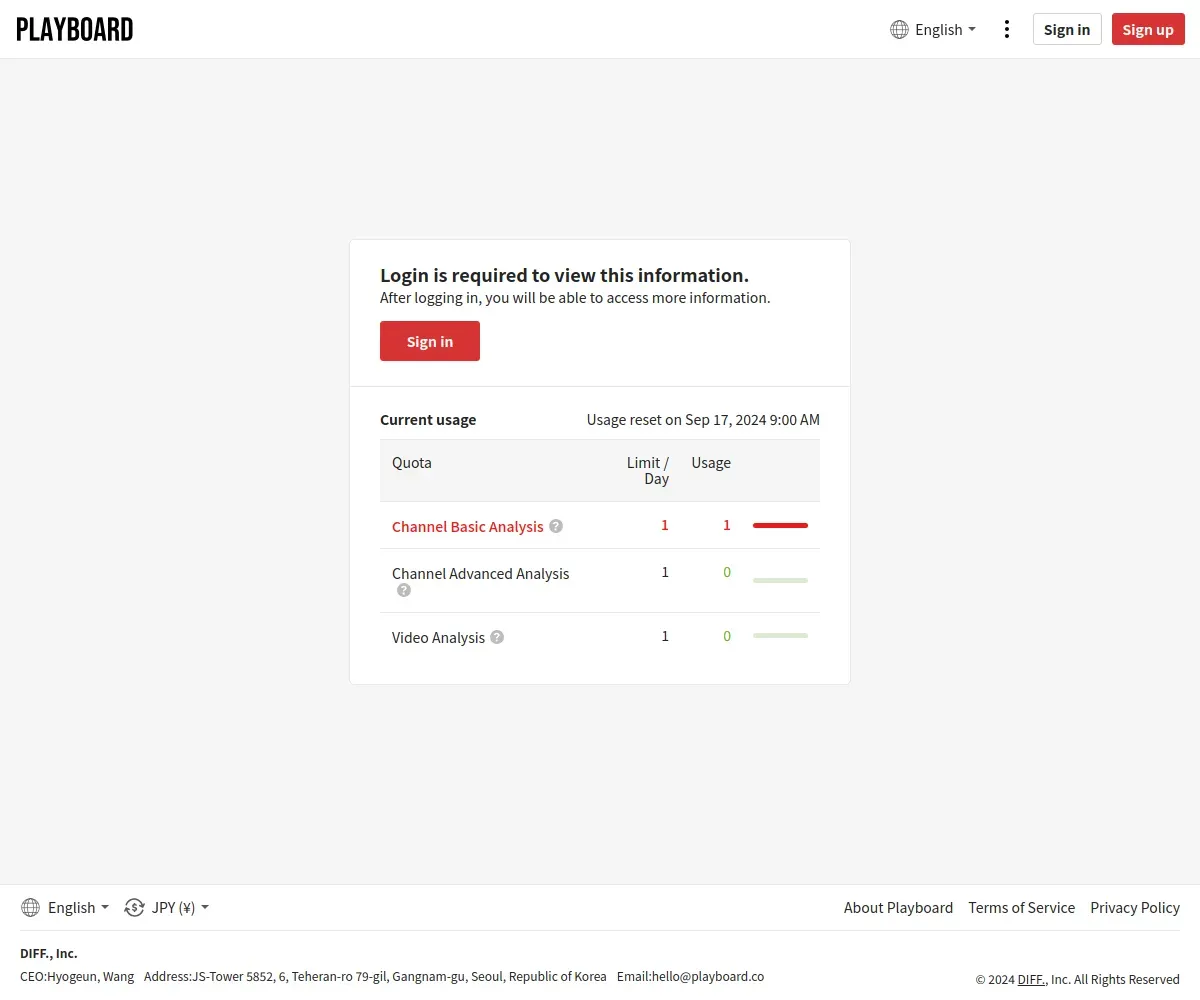Click the DIFF. link in copyright notice
Viewport: 1200px width, 1000px height.
(x=1030, y=980)
